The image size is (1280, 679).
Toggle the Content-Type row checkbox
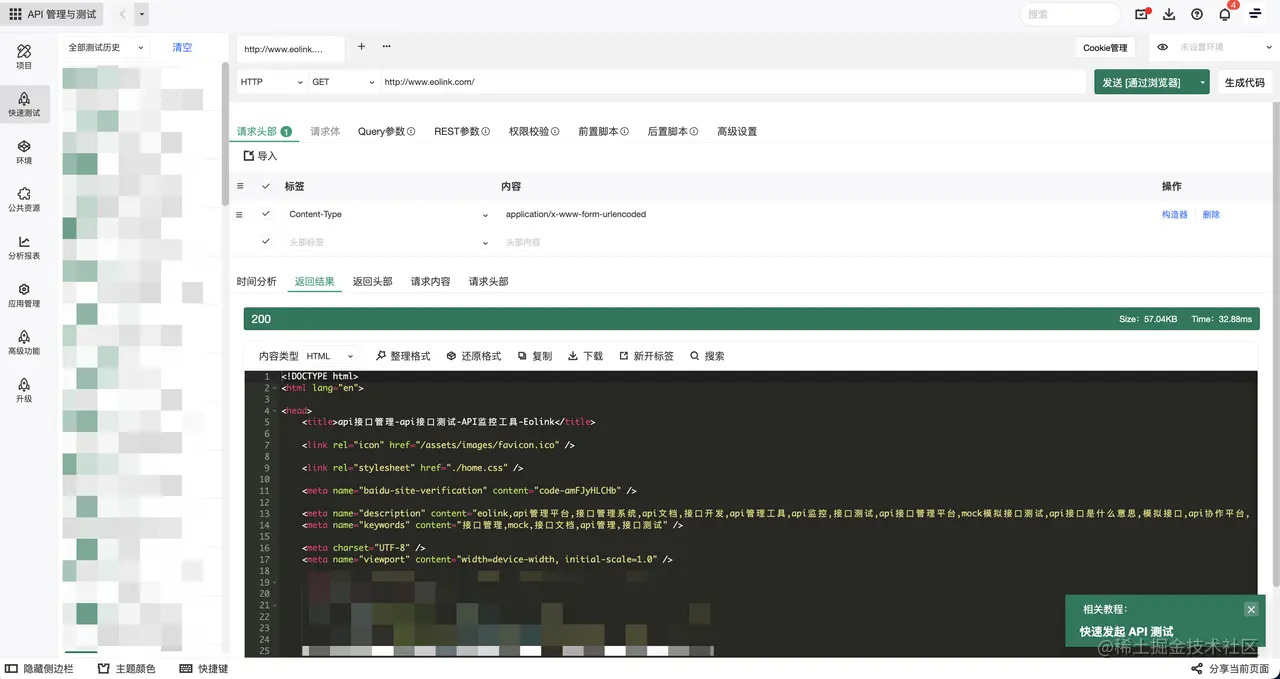click(x=266, y=214)
